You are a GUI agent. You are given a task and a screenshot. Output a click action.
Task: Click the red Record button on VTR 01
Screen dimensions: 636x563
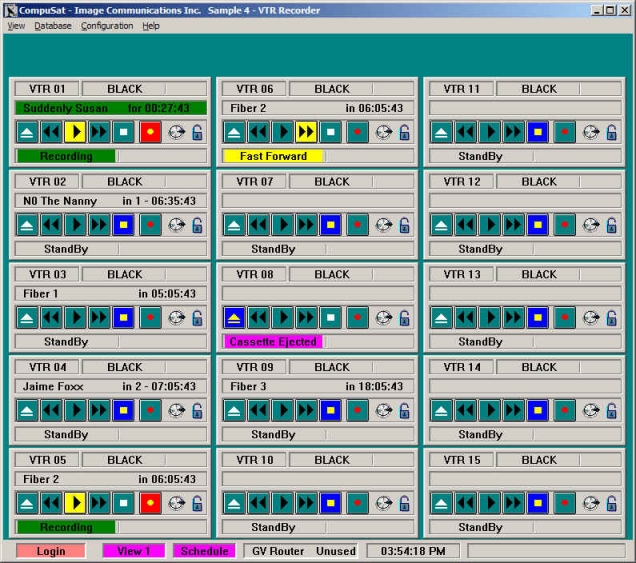[150, 132]
